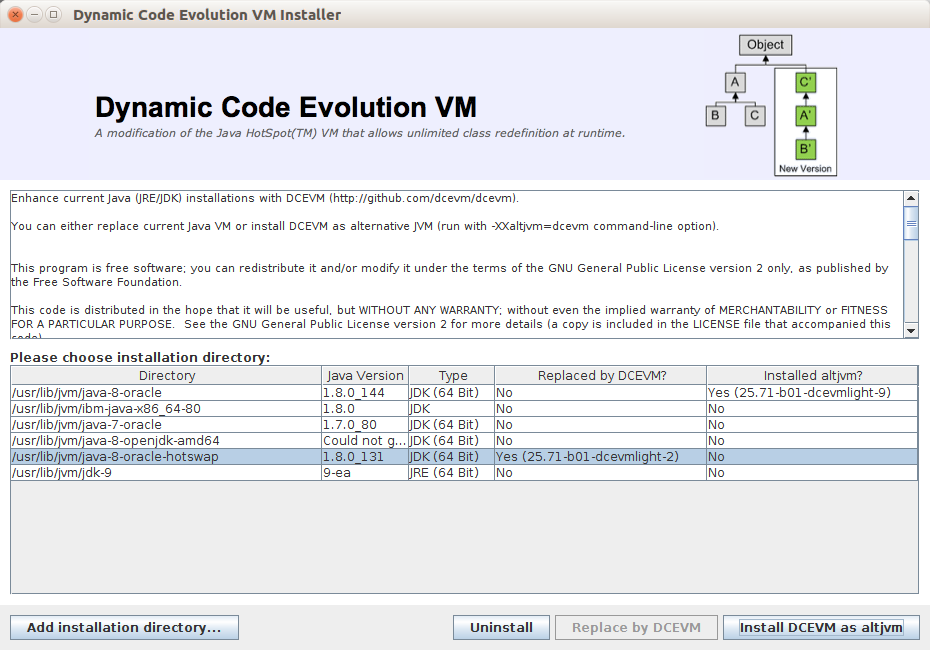Click the Type column header
The width and height of the screenshot is (930, 650).
452,376
